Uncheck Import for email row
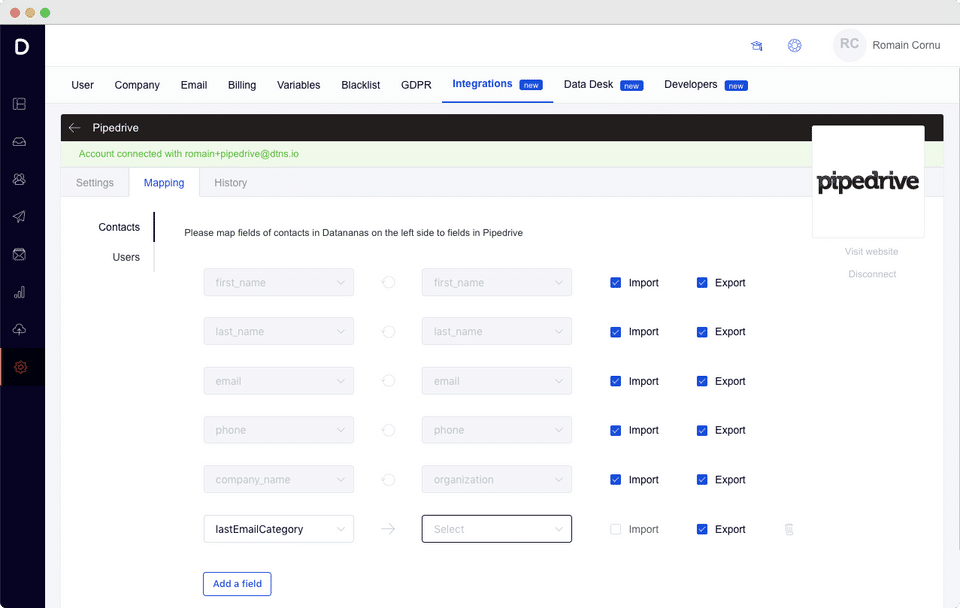 pyautogui.click(x=615, y=381)
